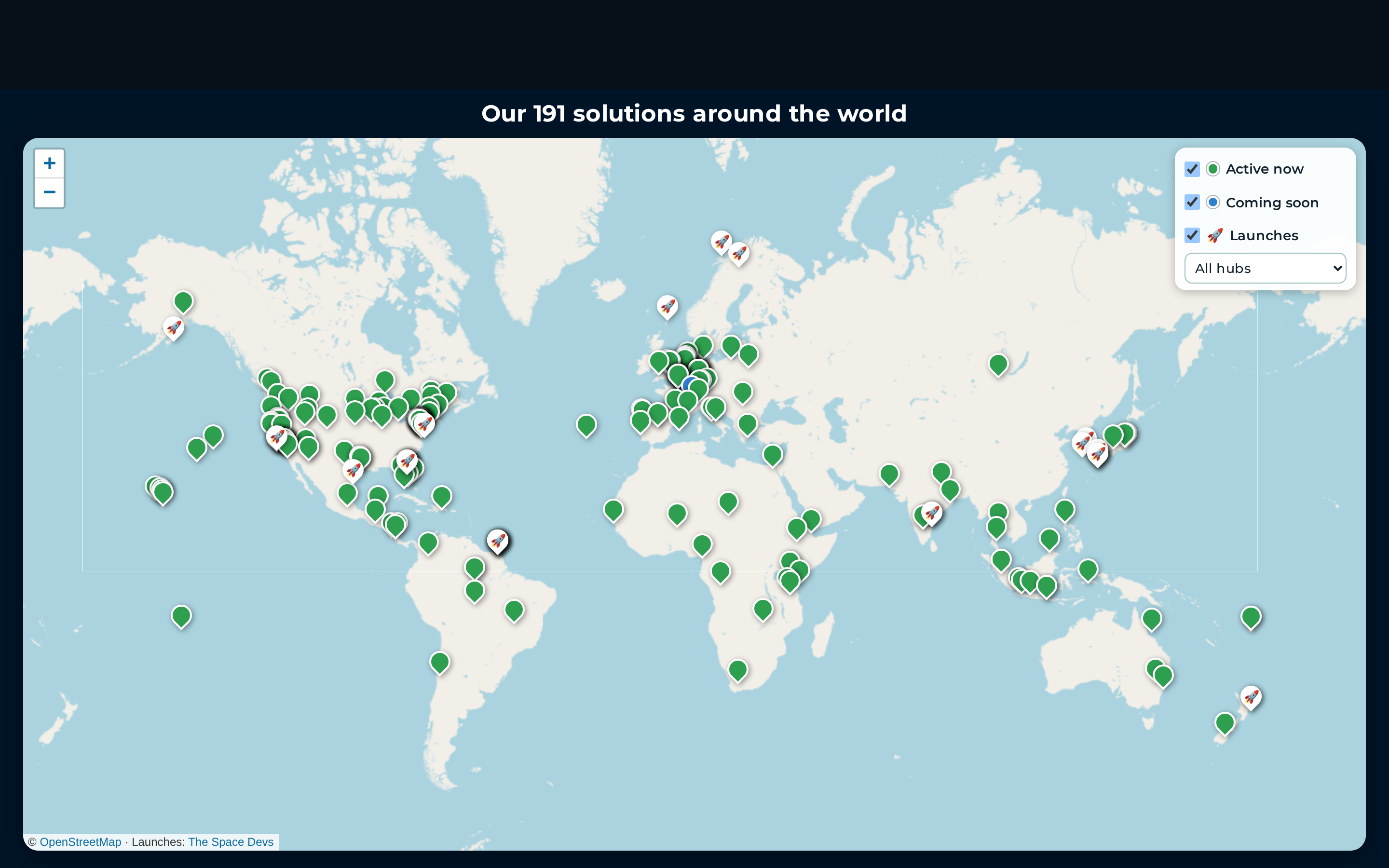Image resolution: width=1389 pixels, height=868 pixels.
Task: Click the green marker in Ukraine
Action: [742, 393]
